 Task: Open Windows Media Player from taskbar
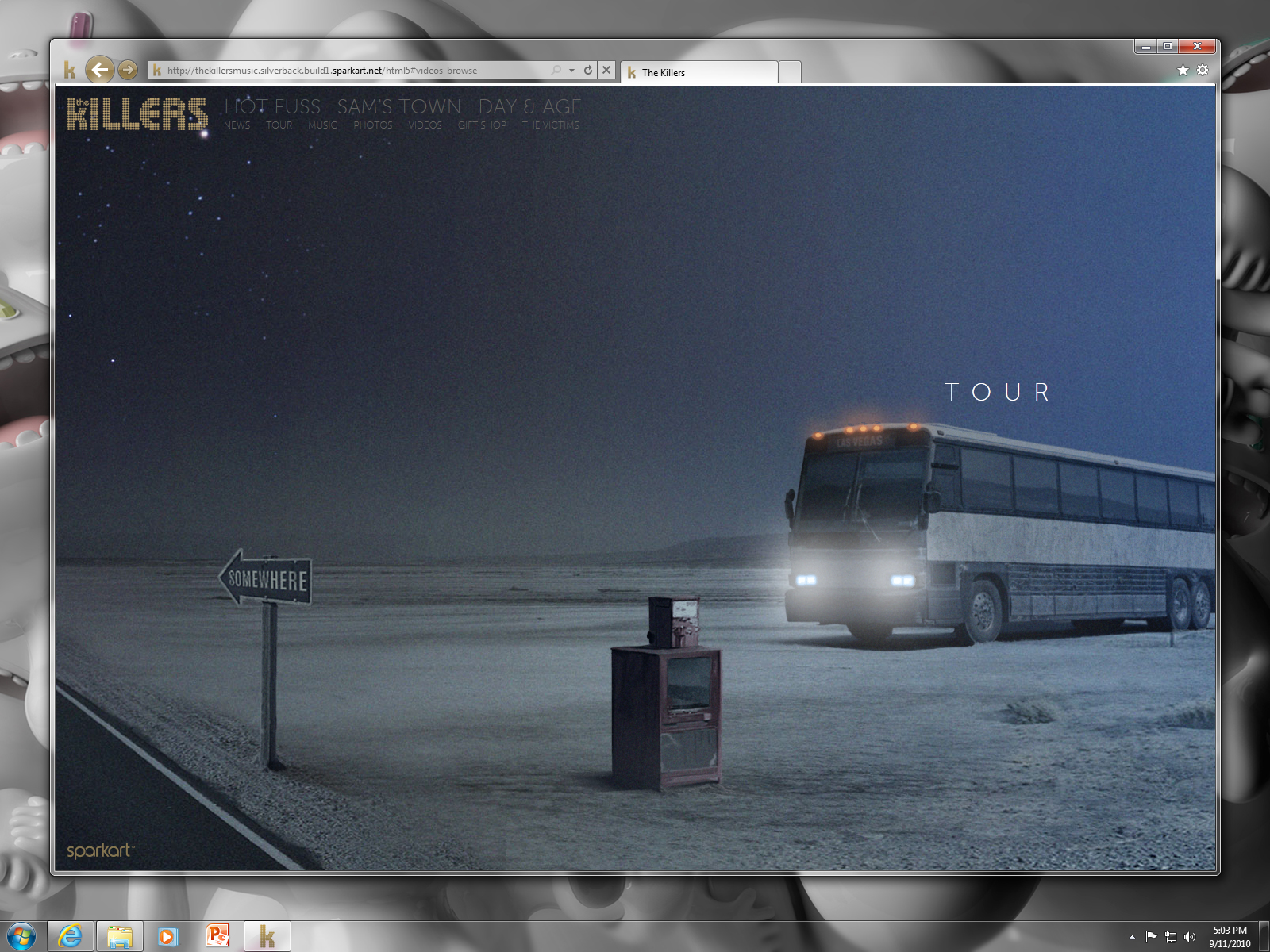pos(167,936)
